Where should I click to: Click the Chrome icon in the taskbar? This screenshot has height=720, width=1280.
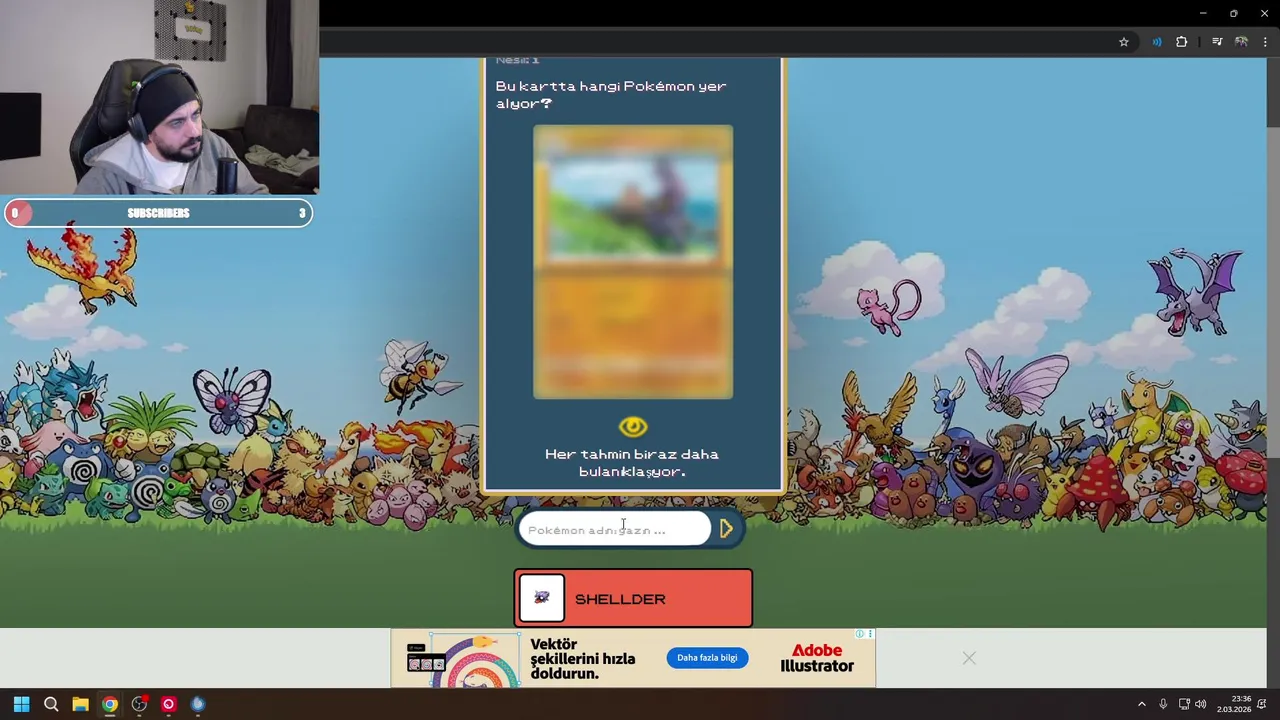(x=110, y=704)
